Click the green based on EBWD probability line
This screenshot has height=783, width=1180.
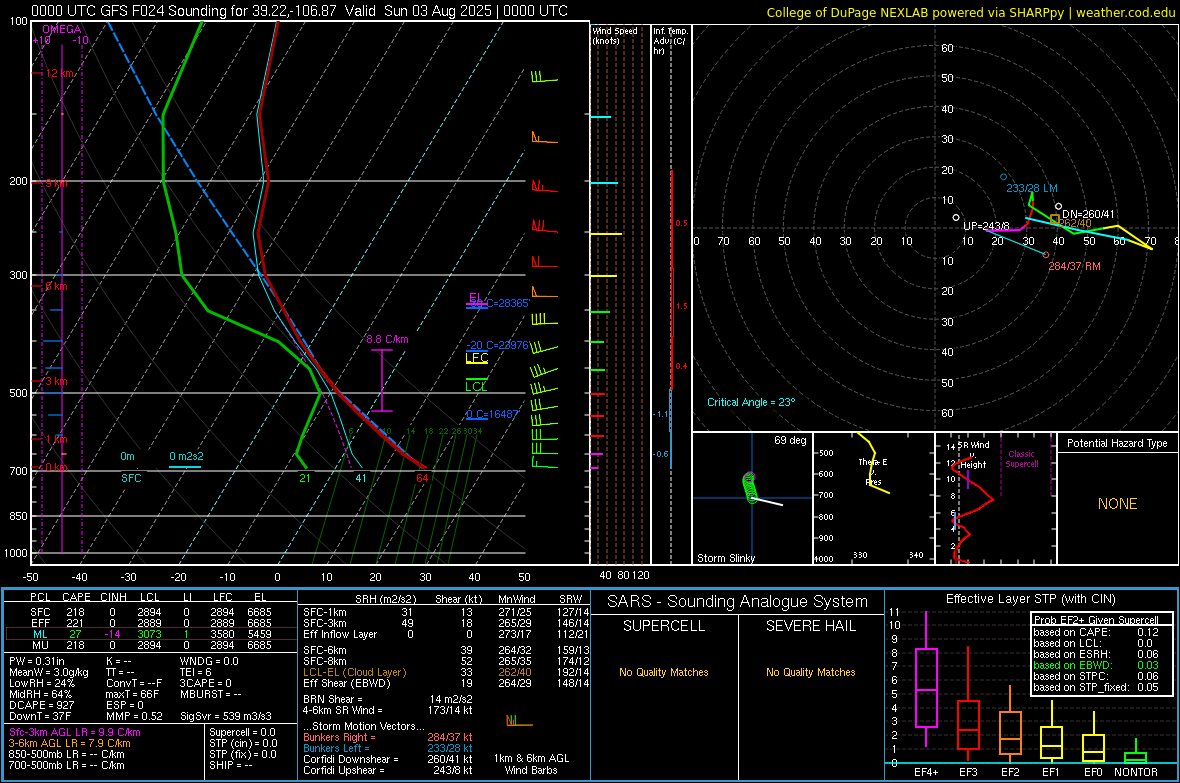click(1096, 665)
